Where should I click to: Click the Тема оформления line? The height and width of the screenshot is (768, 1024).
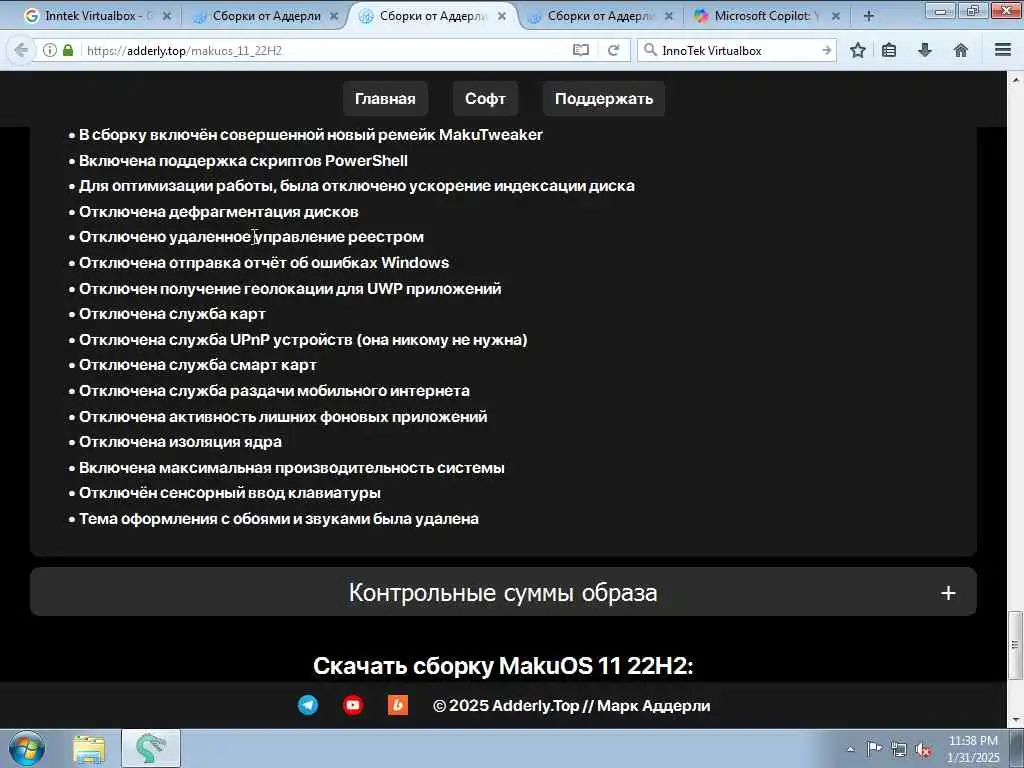coord(274,519)
